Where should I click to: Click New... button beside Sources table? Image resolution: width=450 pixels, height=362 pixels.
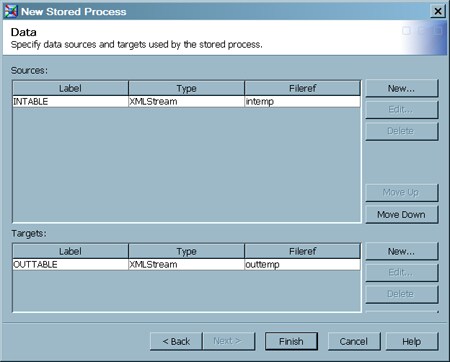[401, 88]
